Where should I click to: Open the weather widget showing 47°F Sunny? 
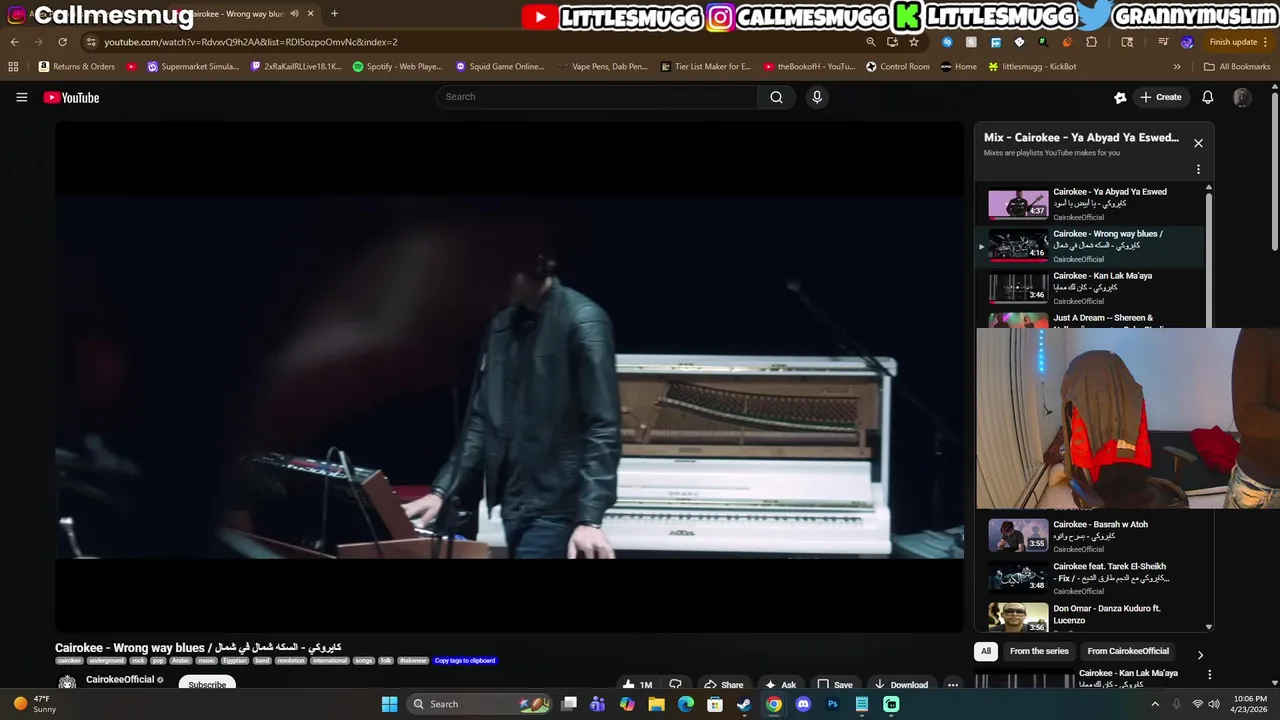33,704
